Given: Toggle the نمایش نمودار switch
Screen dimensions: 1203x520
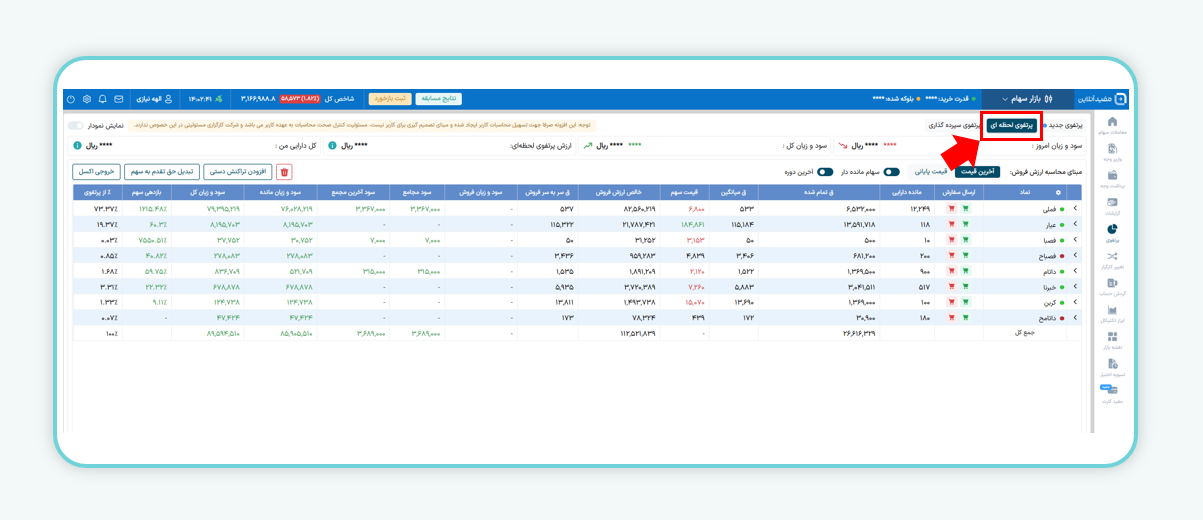Looking at the screenshot, I should pos(76,126).
